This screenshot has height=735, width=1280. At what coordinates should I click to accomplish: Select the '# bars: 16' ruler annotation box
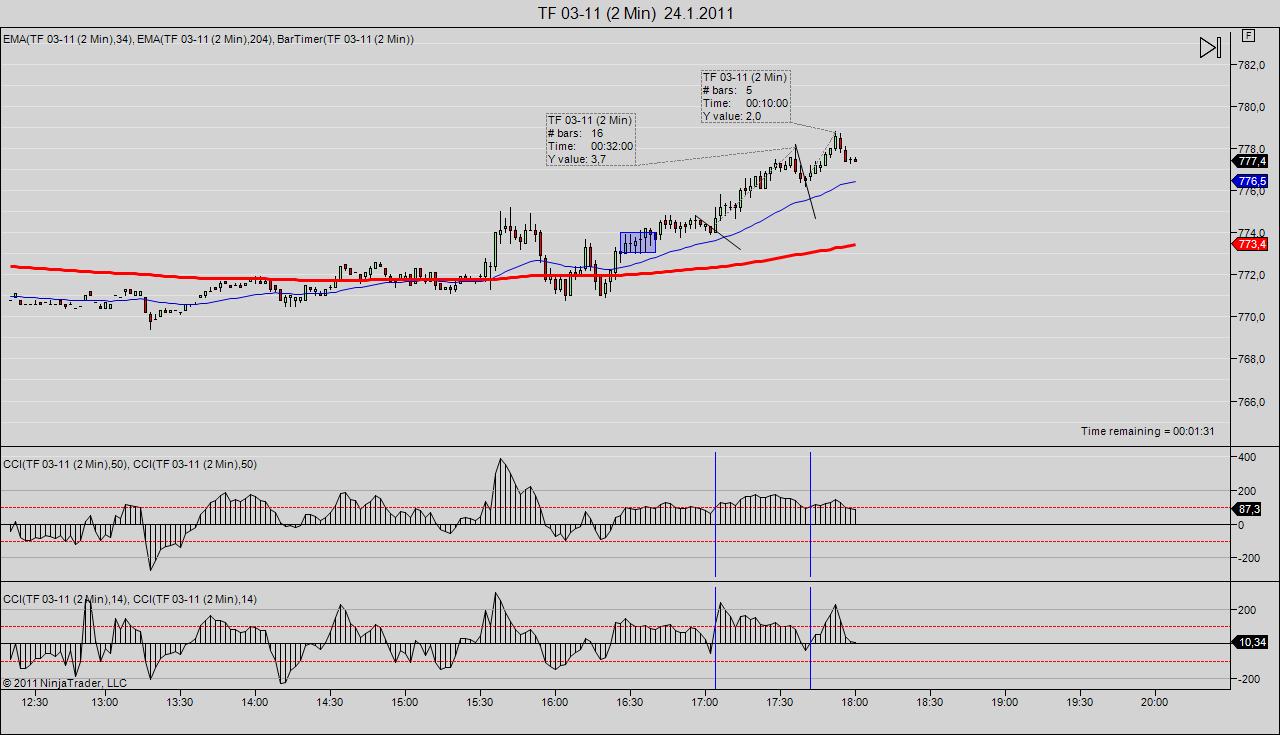tap(591, 139)
